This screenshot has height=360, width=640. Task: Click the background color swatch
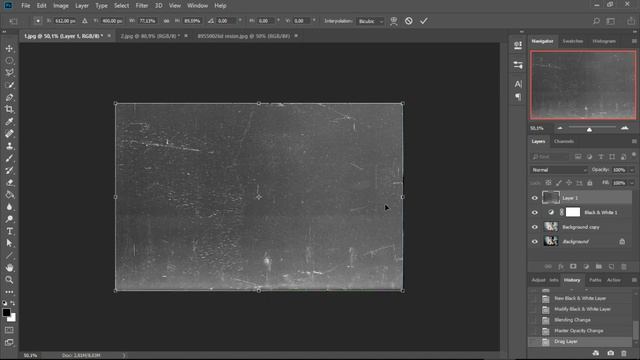12,318
